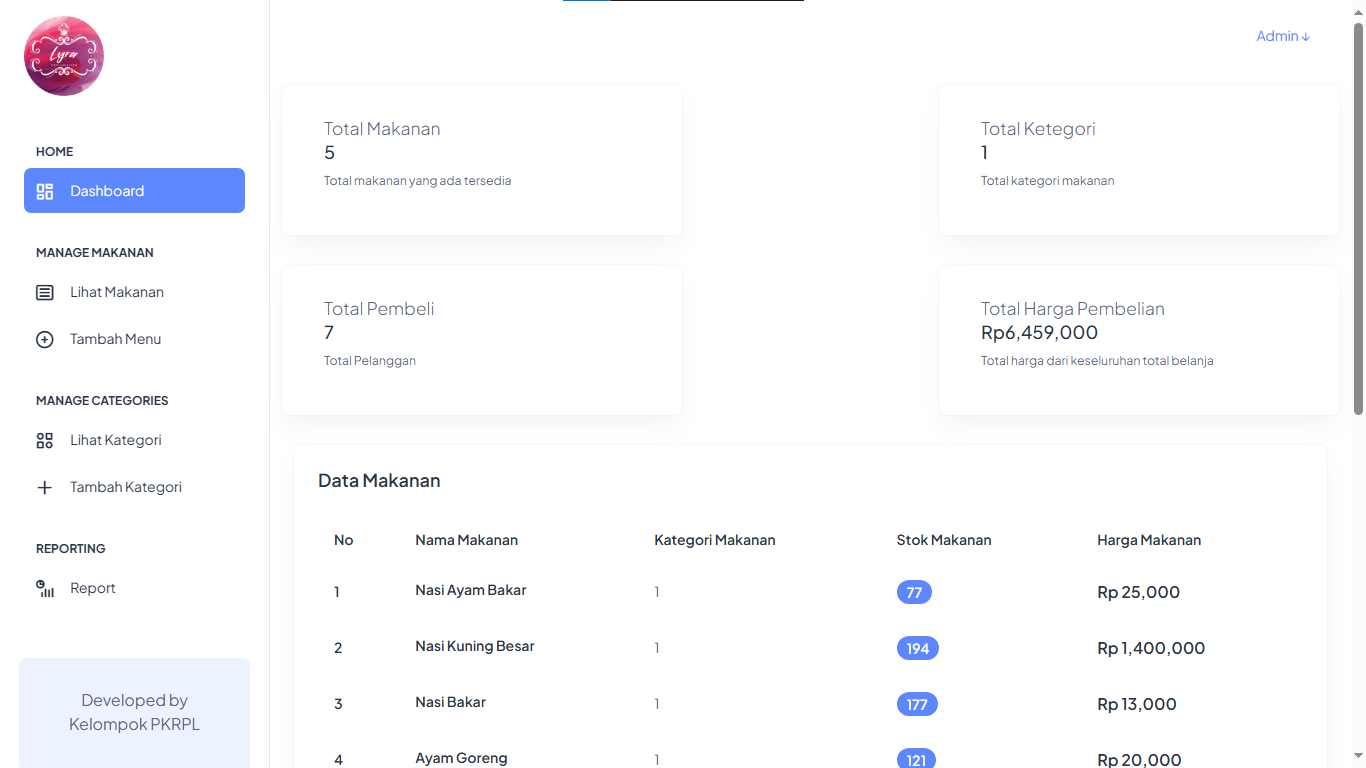Go to Lihat Makanan page

[x=116, y=293]
